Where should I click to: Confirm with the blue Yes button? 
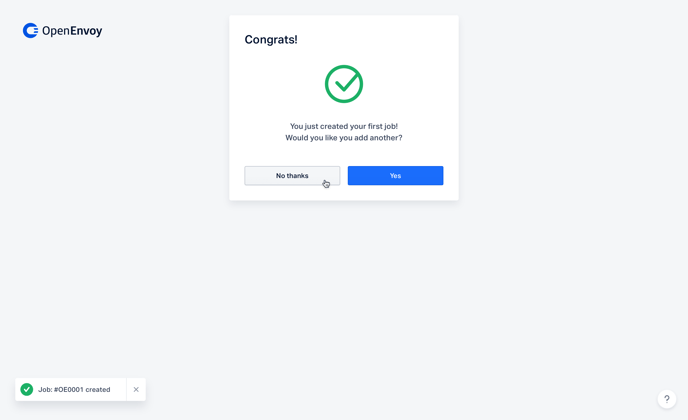point(395,176)
